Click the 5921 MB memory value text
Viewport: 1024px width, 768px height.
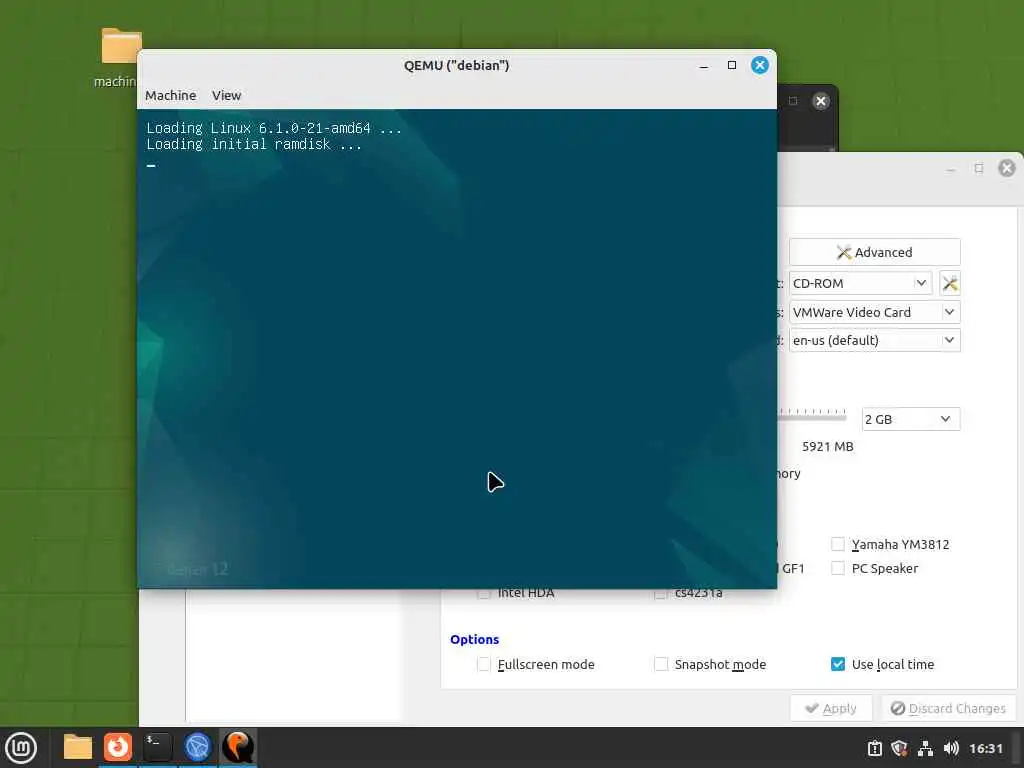pos(827,447)
